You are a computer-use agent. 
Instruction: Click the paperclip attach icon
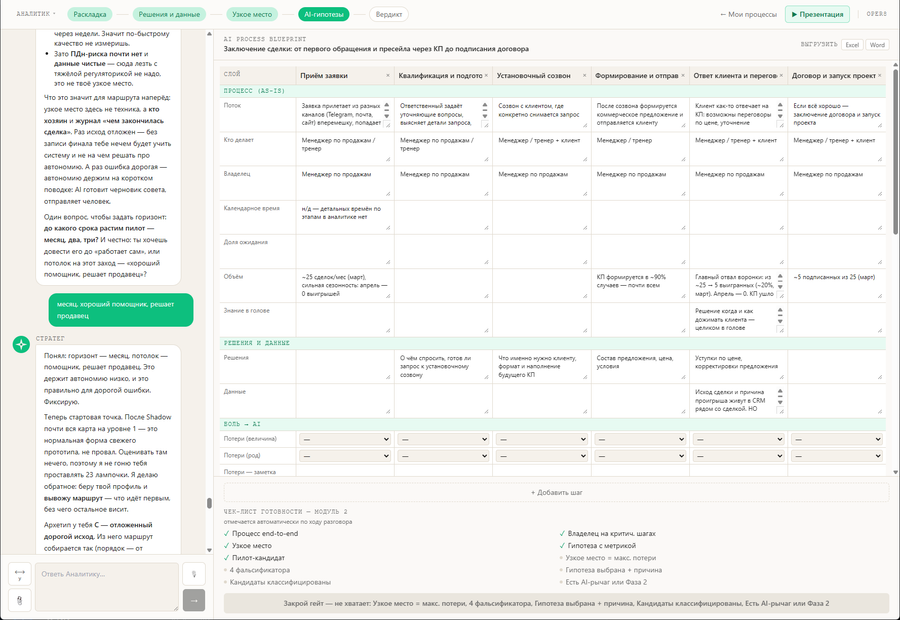click(x=20, y=600)
